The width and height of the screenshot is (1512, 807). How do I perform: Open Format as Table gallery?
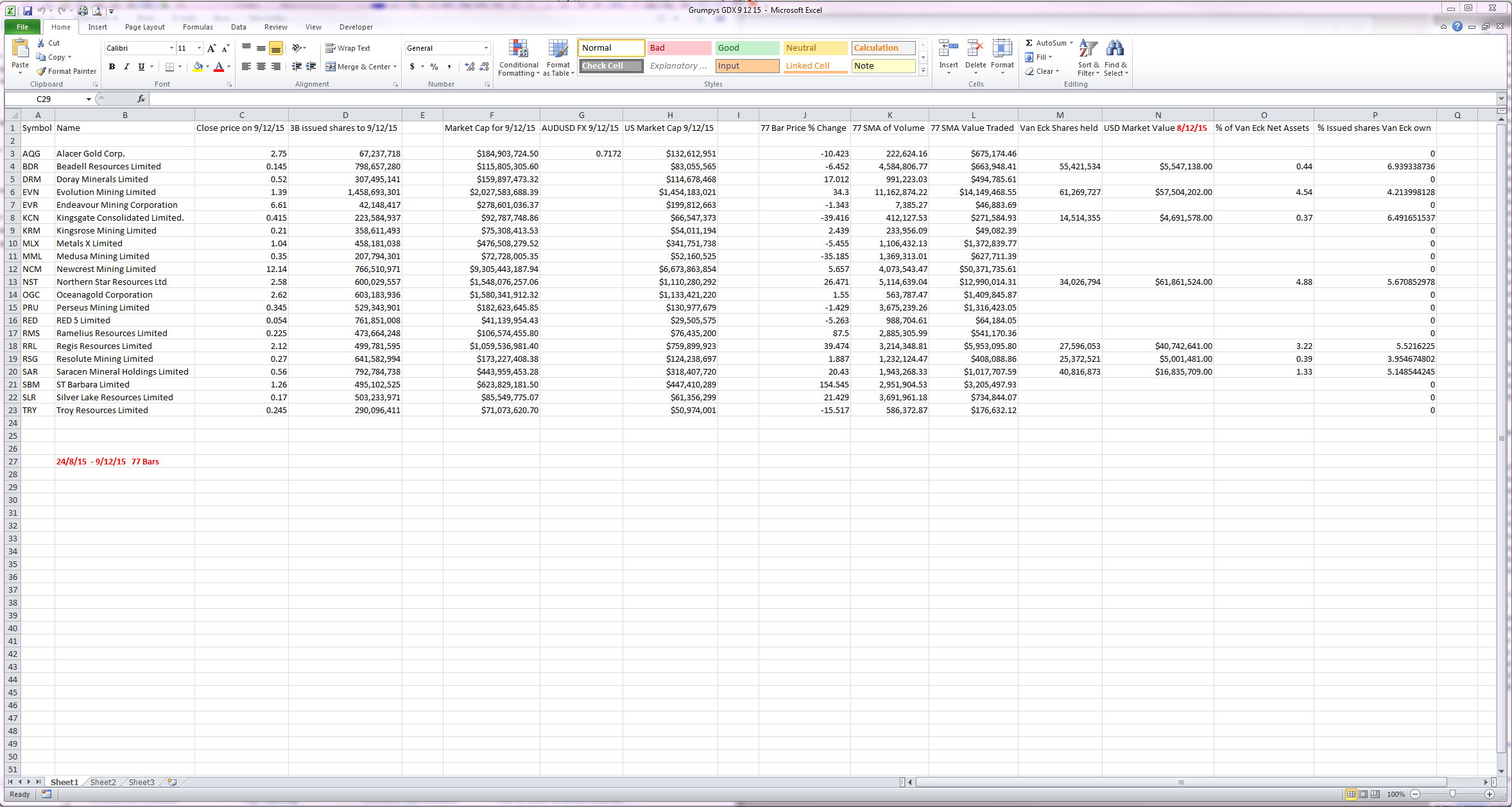click(x=558, y=58)
